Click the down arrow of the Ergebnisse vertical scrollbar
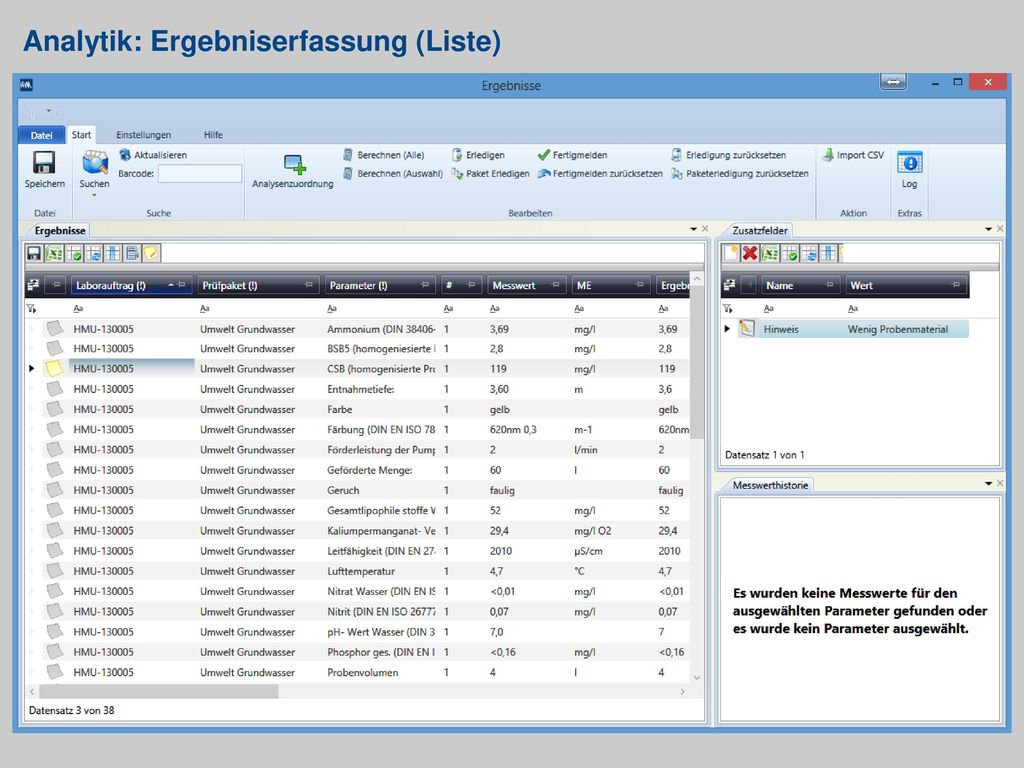Screen dimensions: 1024x768 [697, 677]
